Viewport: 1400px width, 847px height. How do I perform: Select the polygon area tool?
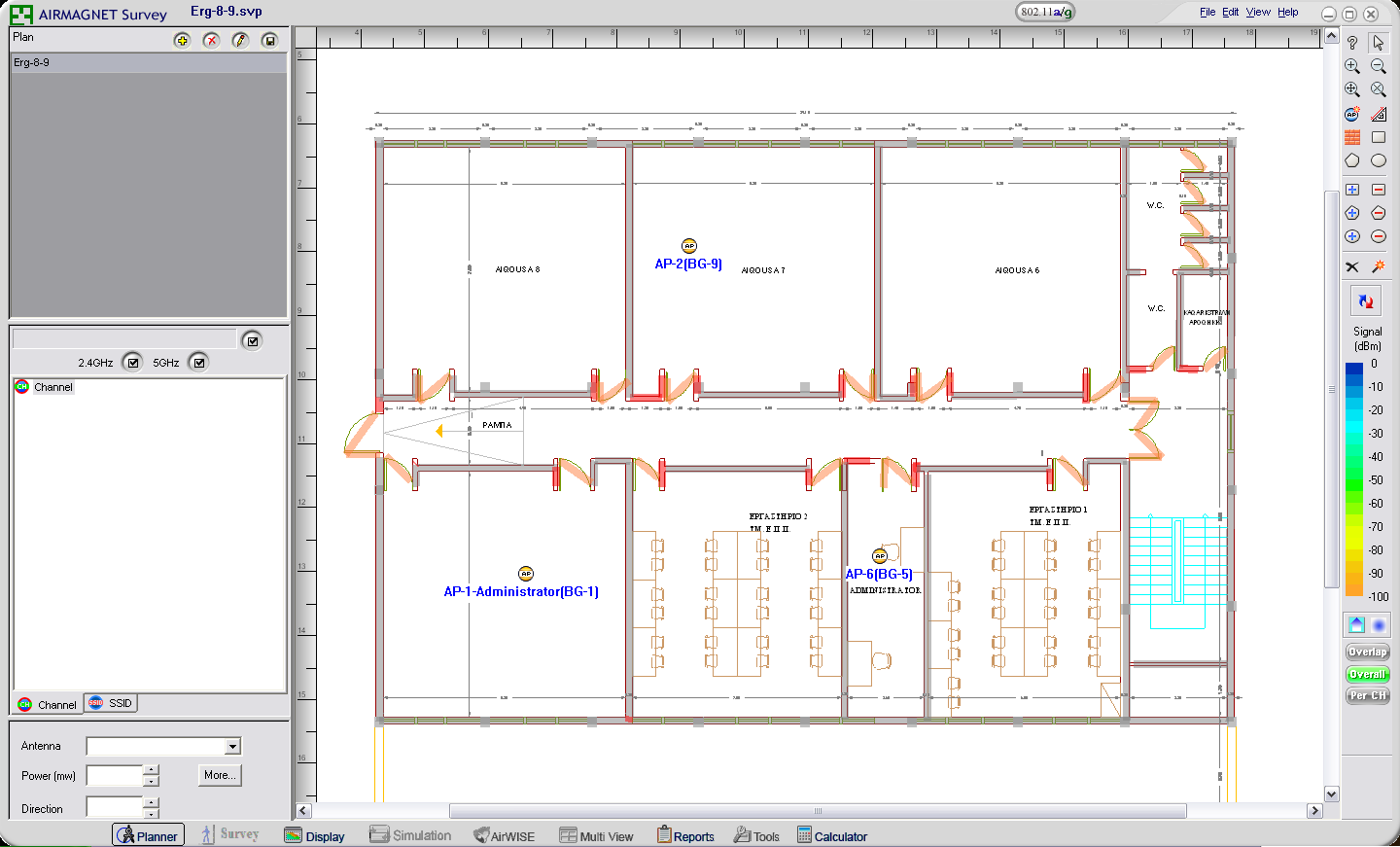click(x=1352, y=160)
